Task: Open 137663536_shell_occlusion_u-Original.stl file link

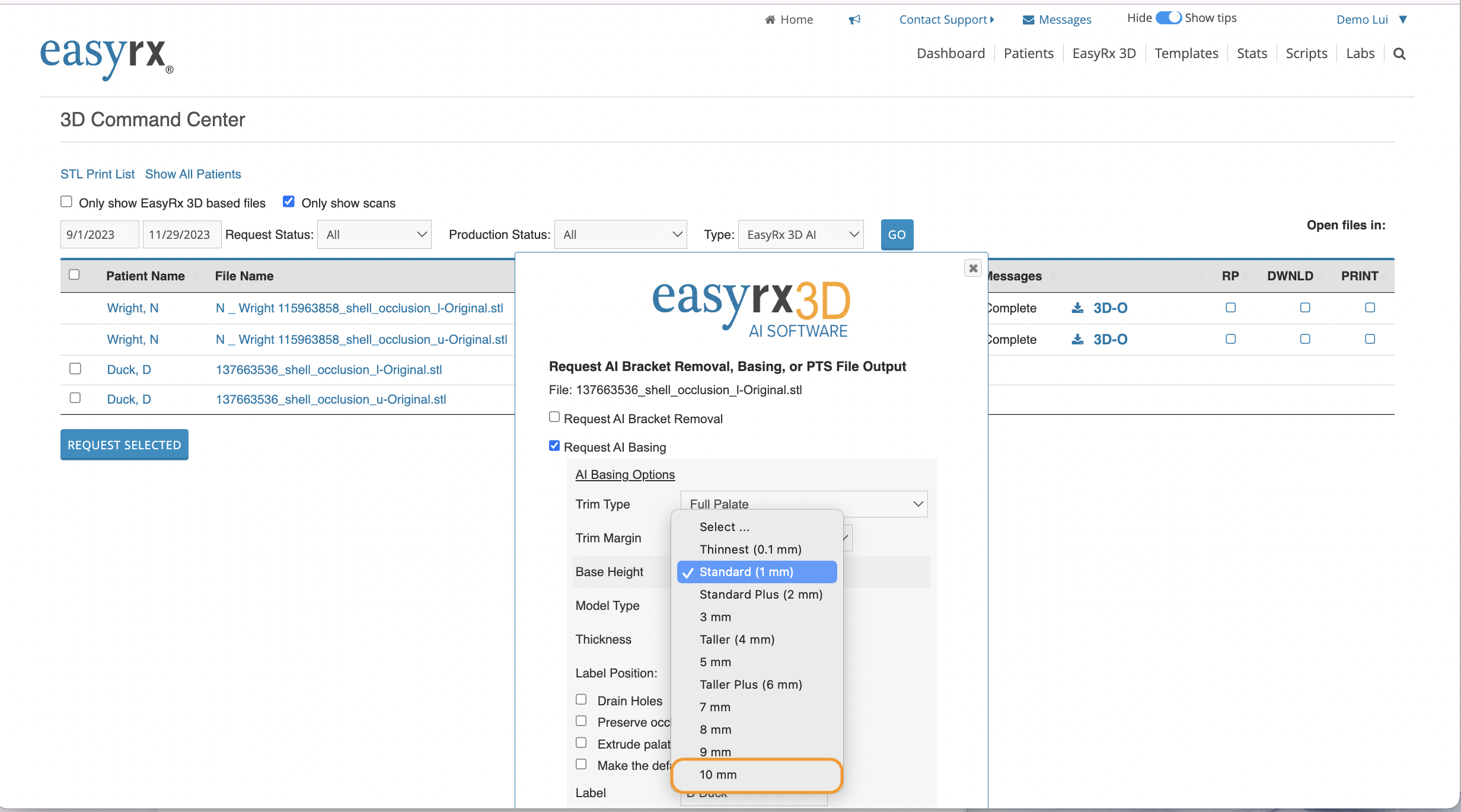Action: (331, 399)
